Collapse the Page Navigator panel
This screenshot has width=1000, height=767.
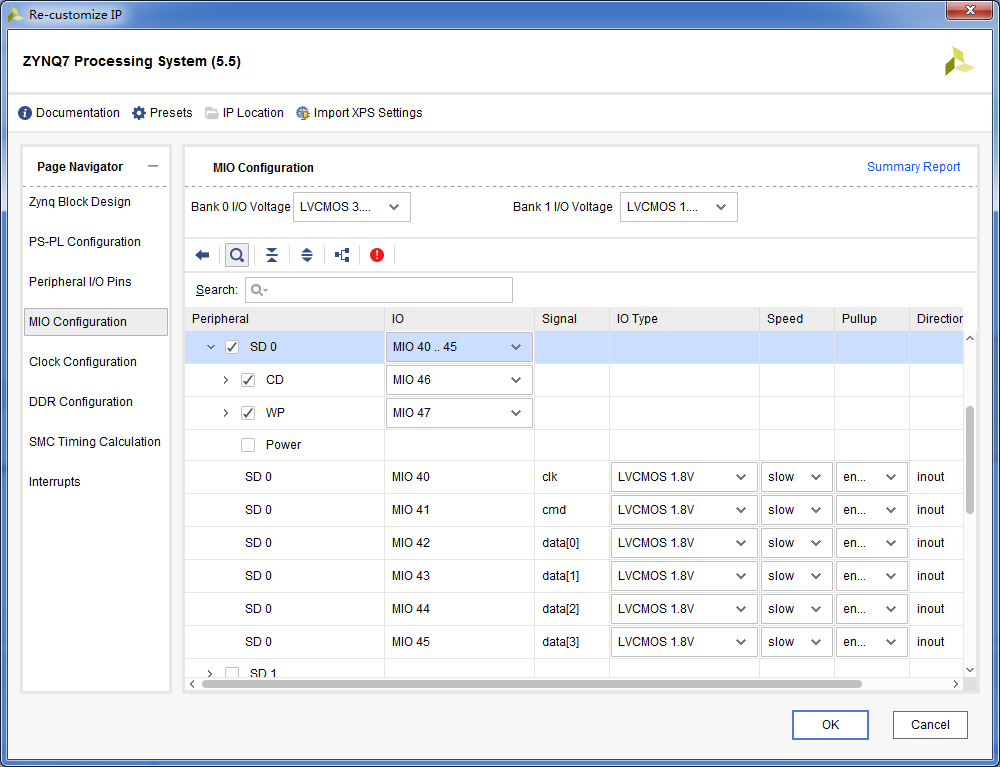[x=152, y=166]
